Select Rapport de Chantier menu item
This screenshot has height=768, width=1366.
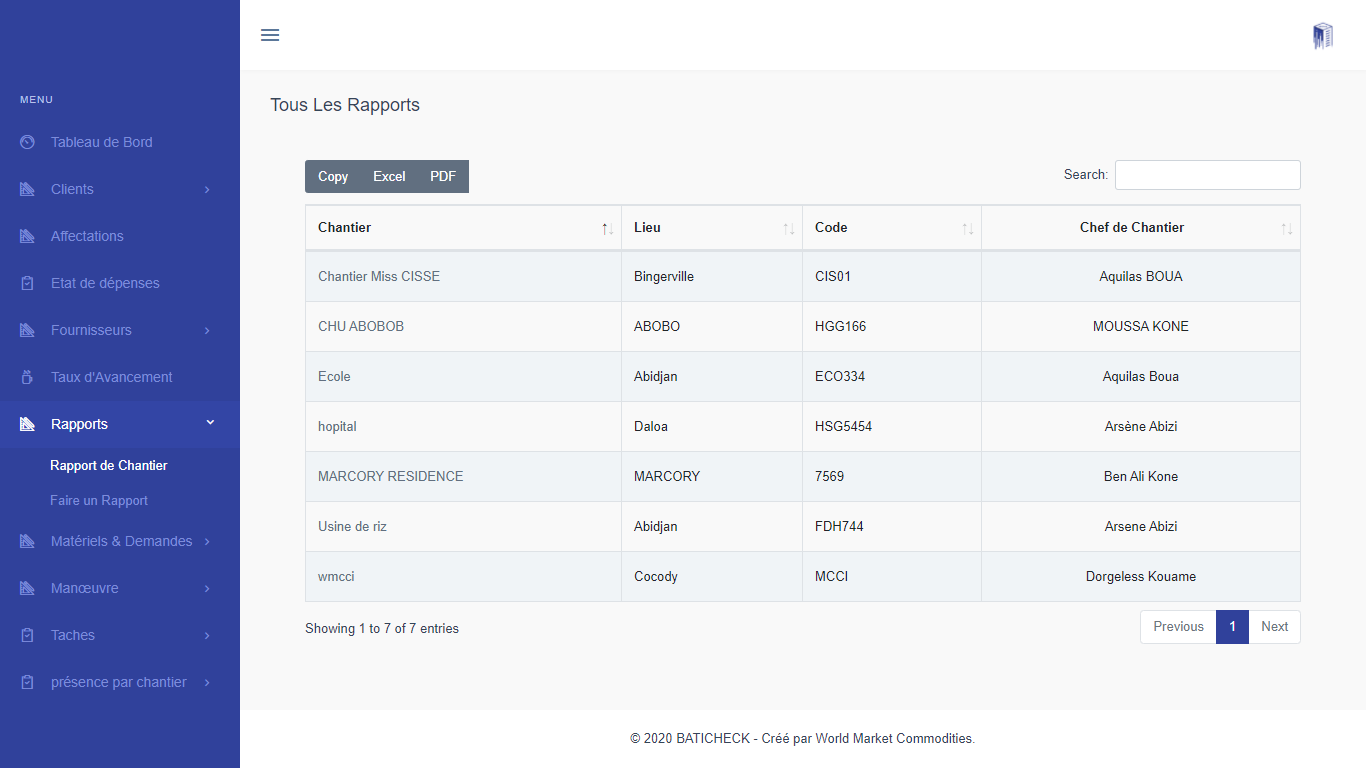[108, 465]
